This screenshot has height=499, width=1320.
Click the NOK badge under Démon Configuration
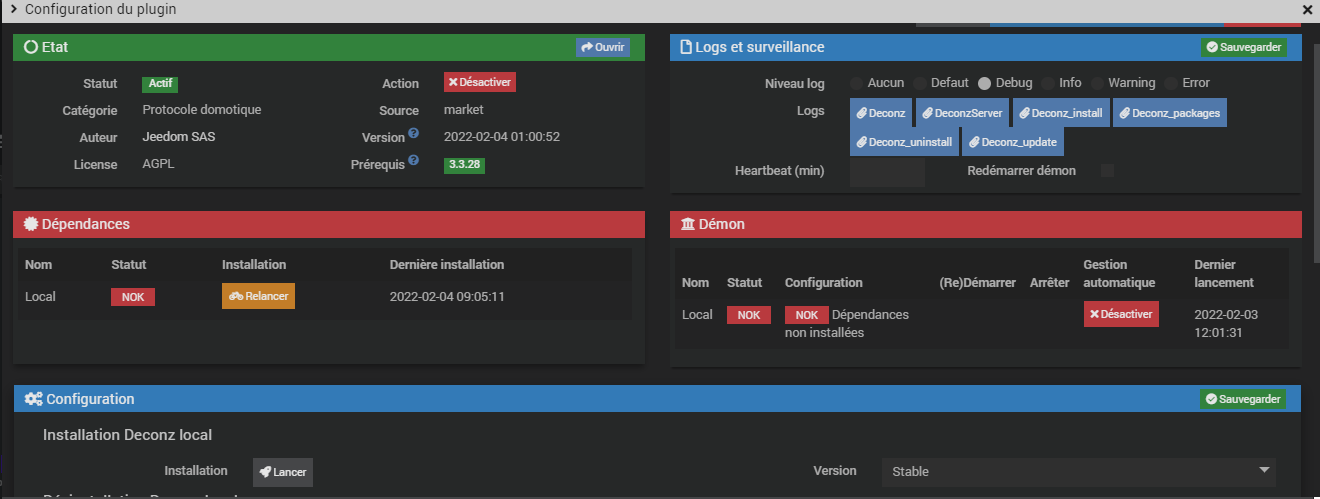807,315
